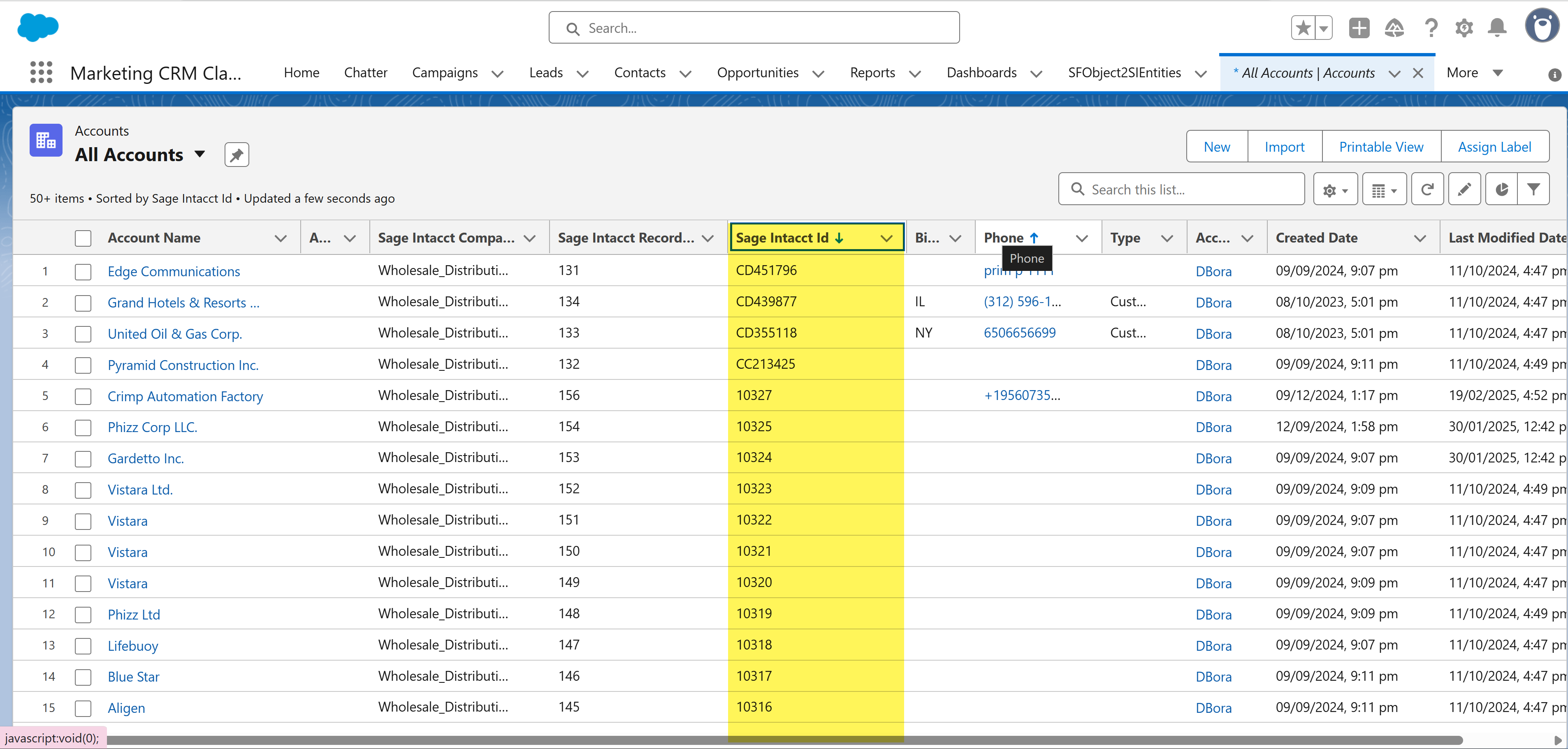Viewport: 1568px width, 749px height.
Task: Click the global Search field
Action: click(x=754, y=28)
